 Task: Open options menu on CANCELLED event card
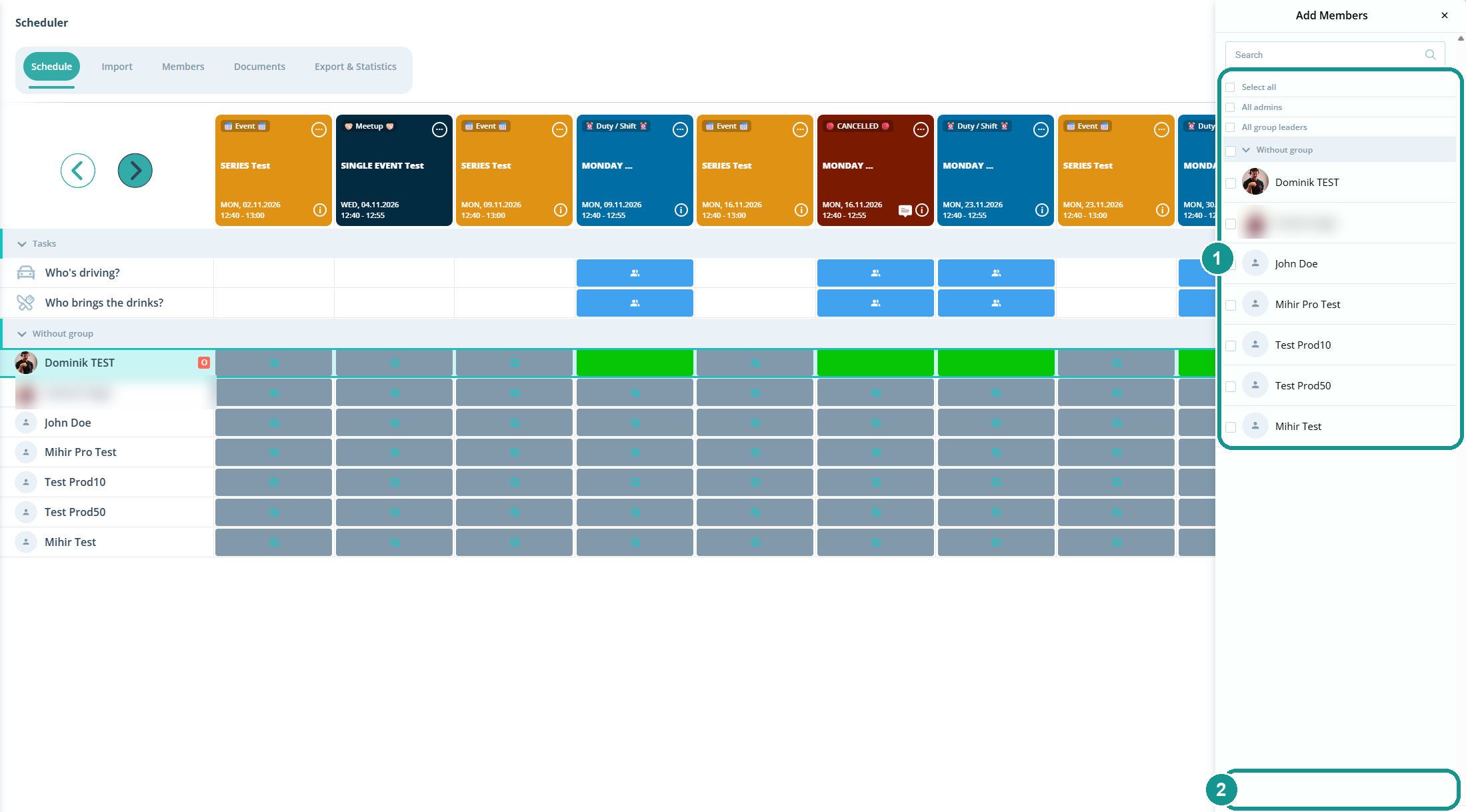[921, 130]
